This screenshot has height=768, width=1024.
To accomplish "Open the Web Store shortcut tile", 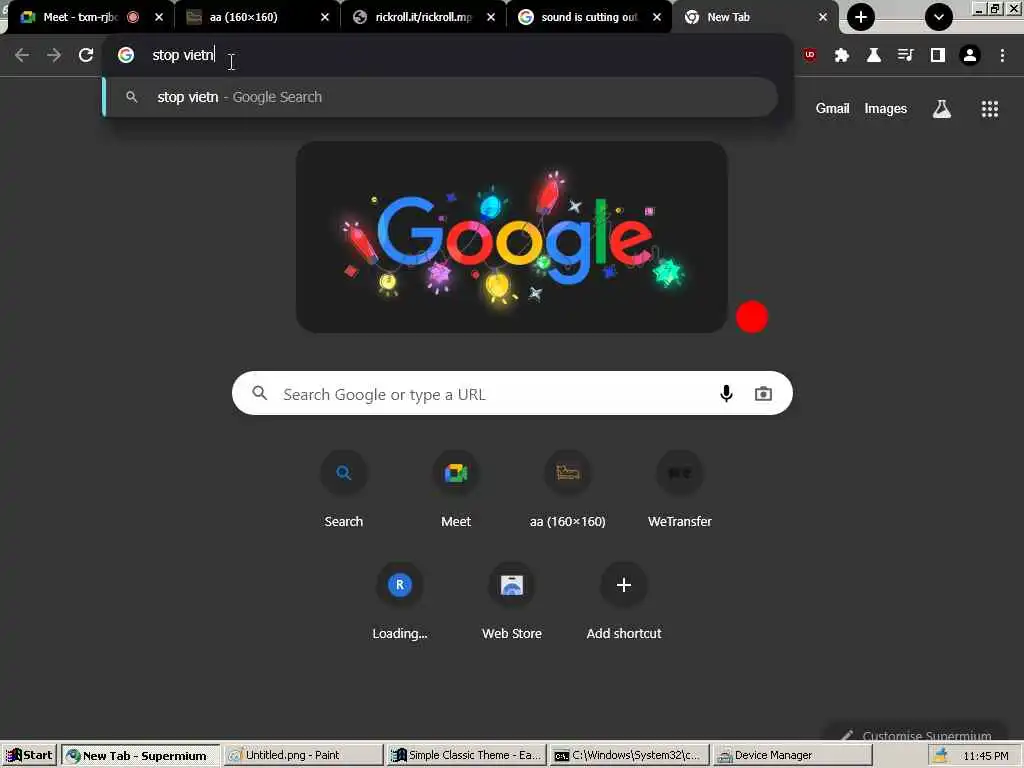I will coord(511,601).
